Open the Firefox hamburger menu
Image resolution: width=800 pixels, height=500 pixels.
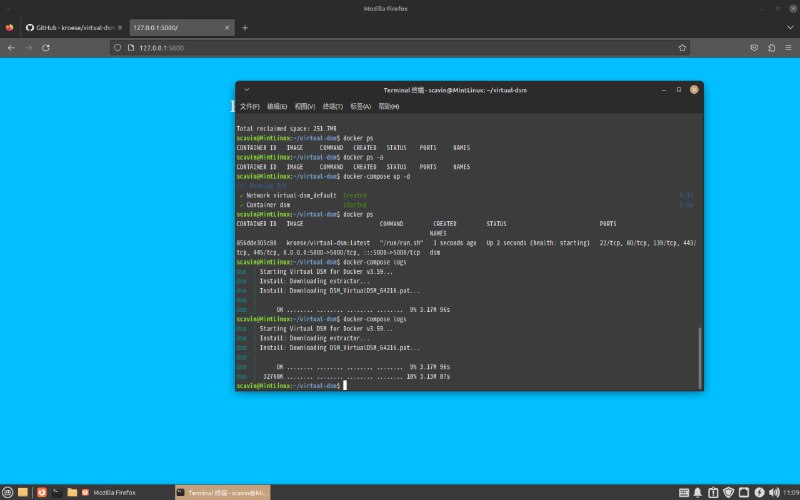coord(788,48)
